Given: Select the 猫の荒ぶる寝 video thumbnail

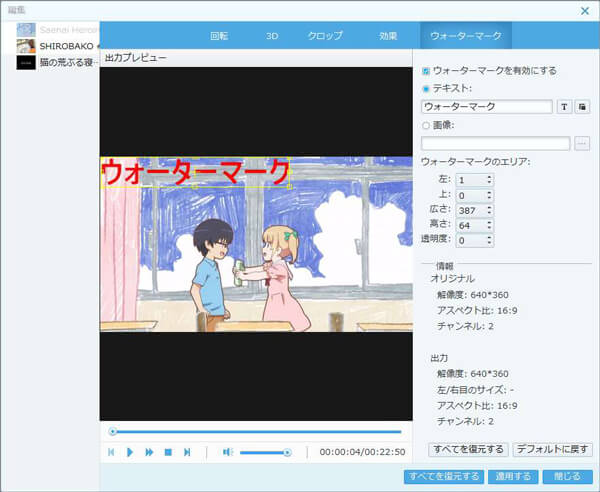Looking at the screenshot, I should coord(26,62).
